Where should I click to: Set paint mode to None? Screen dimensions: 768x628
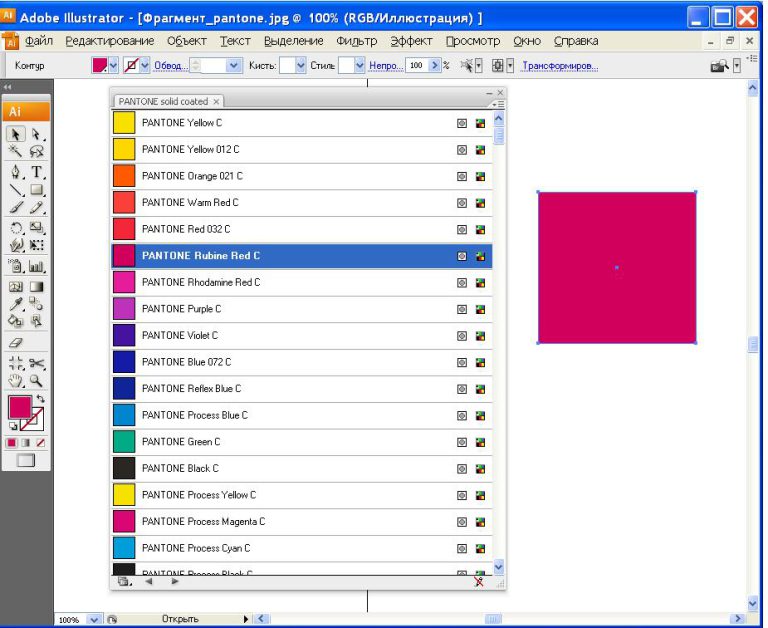point(41,443)
